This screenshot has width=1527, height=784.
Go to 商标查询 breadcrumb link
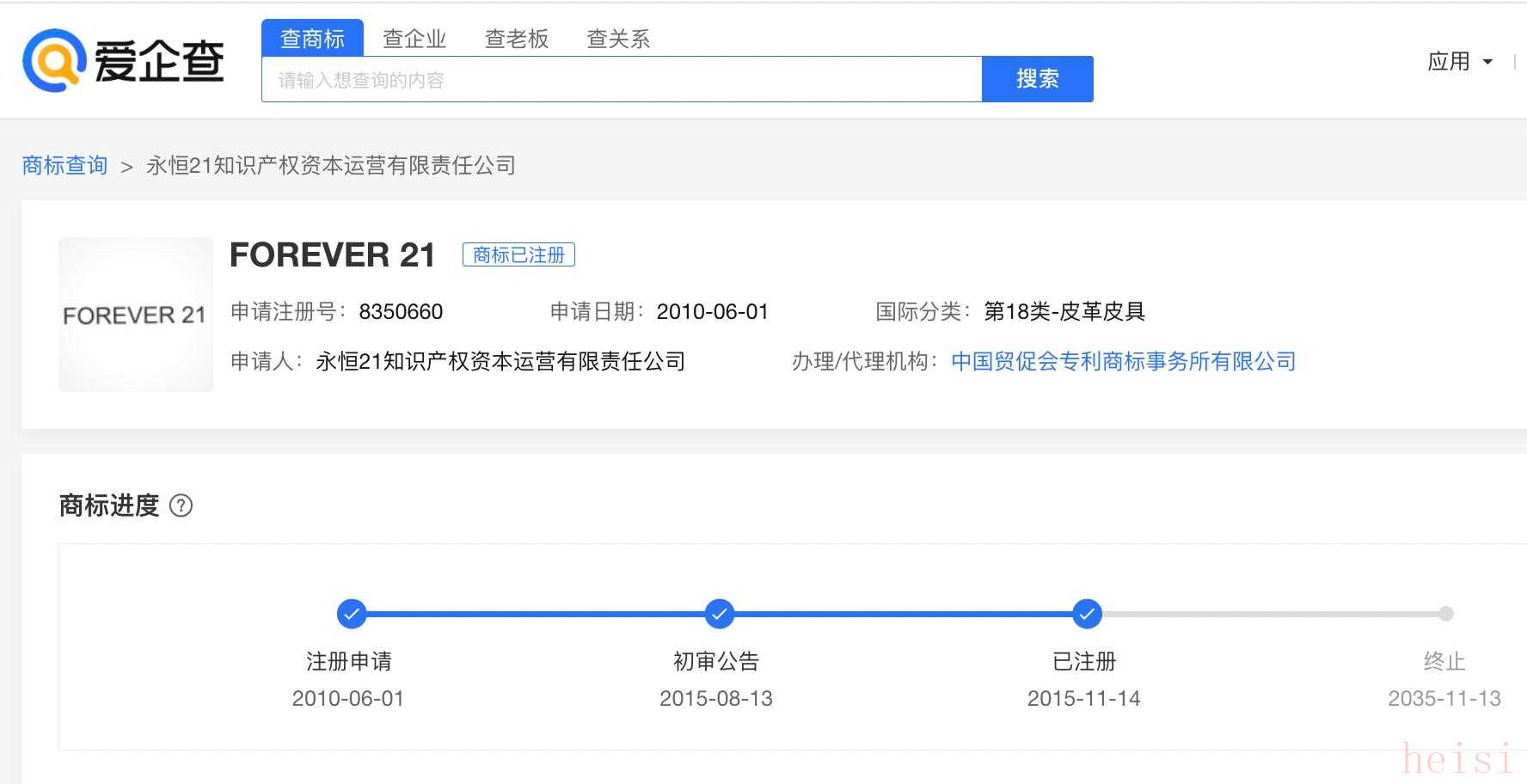click(64, 165)
